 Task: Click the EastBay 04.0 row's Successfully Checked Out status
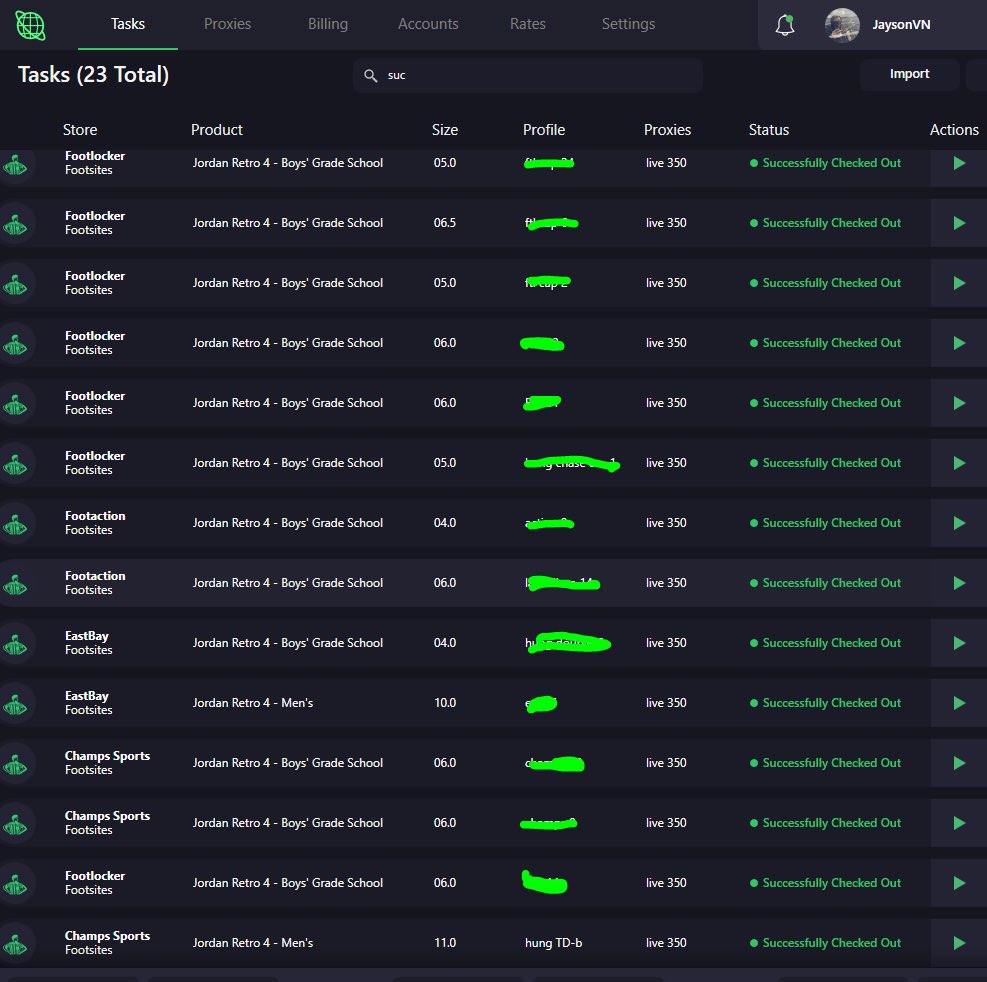tap(825, 643)
